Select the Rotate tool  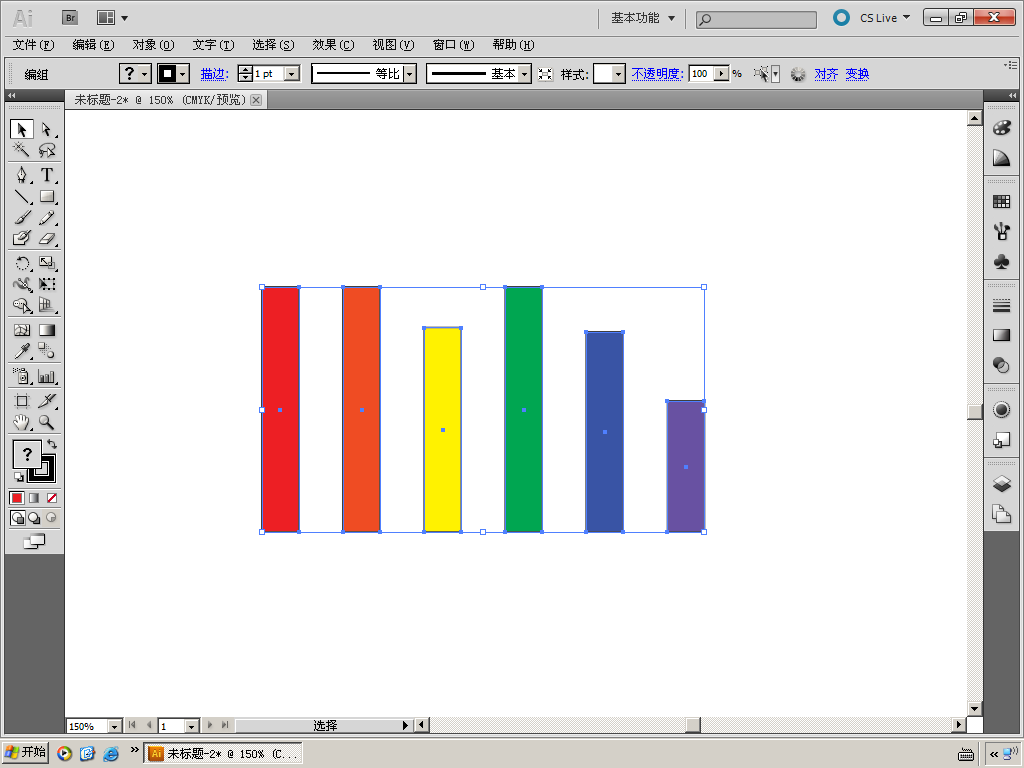[x=22, y=263]
